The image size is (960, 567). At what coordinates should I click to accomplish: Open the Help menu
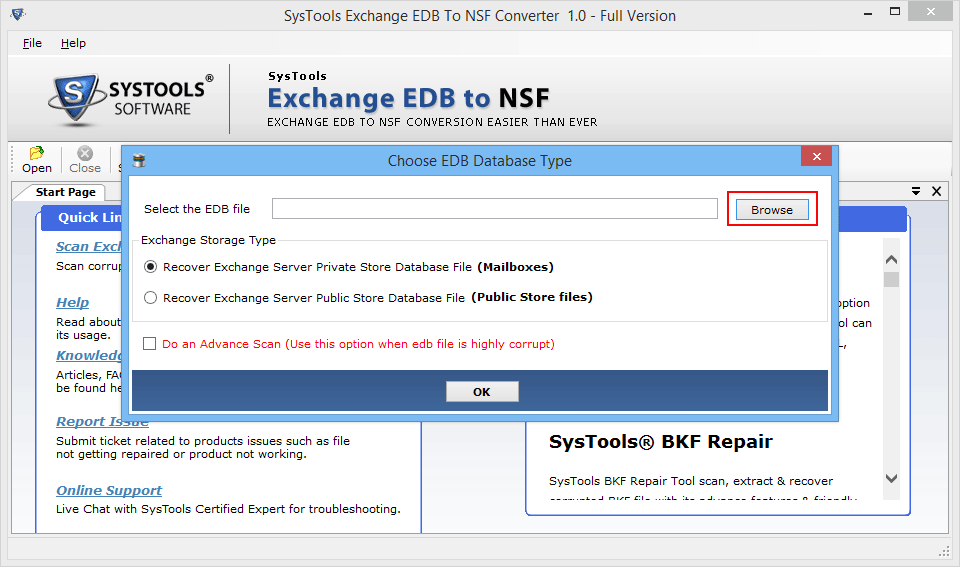point(73,43)
